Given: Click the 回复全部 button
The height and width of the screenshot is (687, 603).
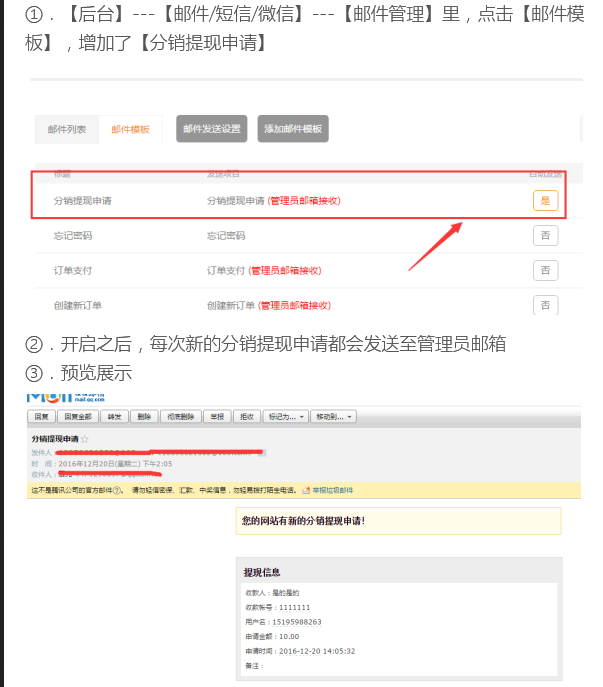Looking at the screenshot, I should [78, 417].
